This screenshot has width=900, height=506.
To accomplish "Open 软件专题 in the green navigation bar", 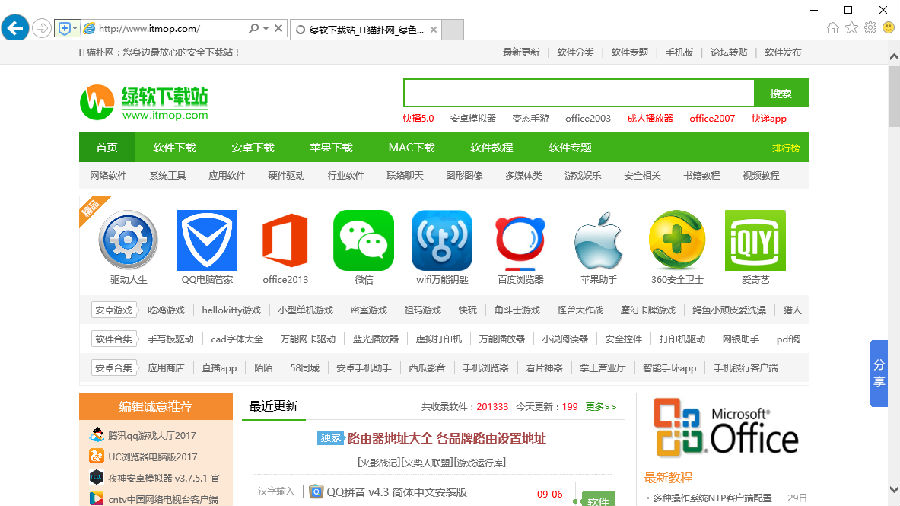I will click(569, 147).
